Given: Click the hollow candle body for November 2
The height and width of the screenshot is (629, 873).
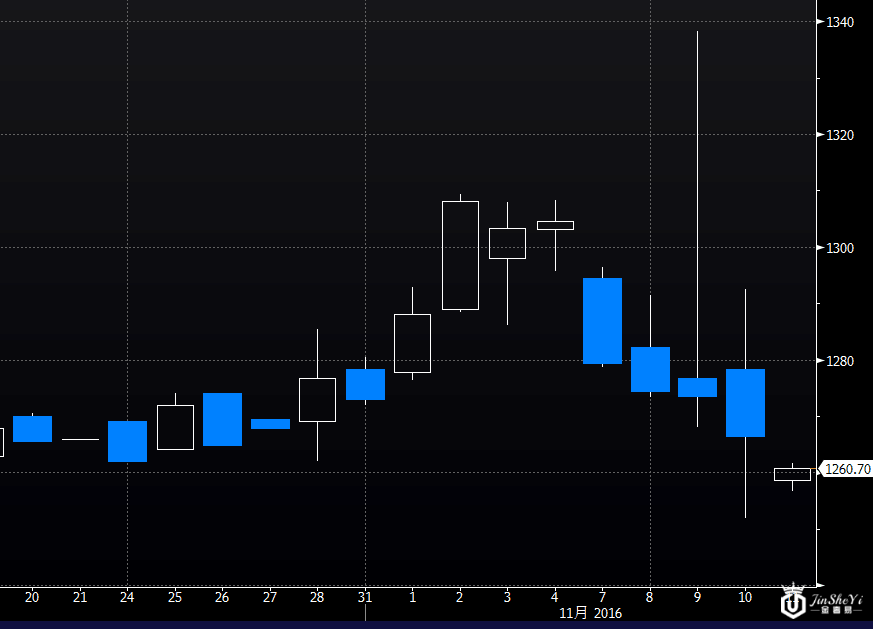Looking at the screenshot, I should [x=460, y=255].
